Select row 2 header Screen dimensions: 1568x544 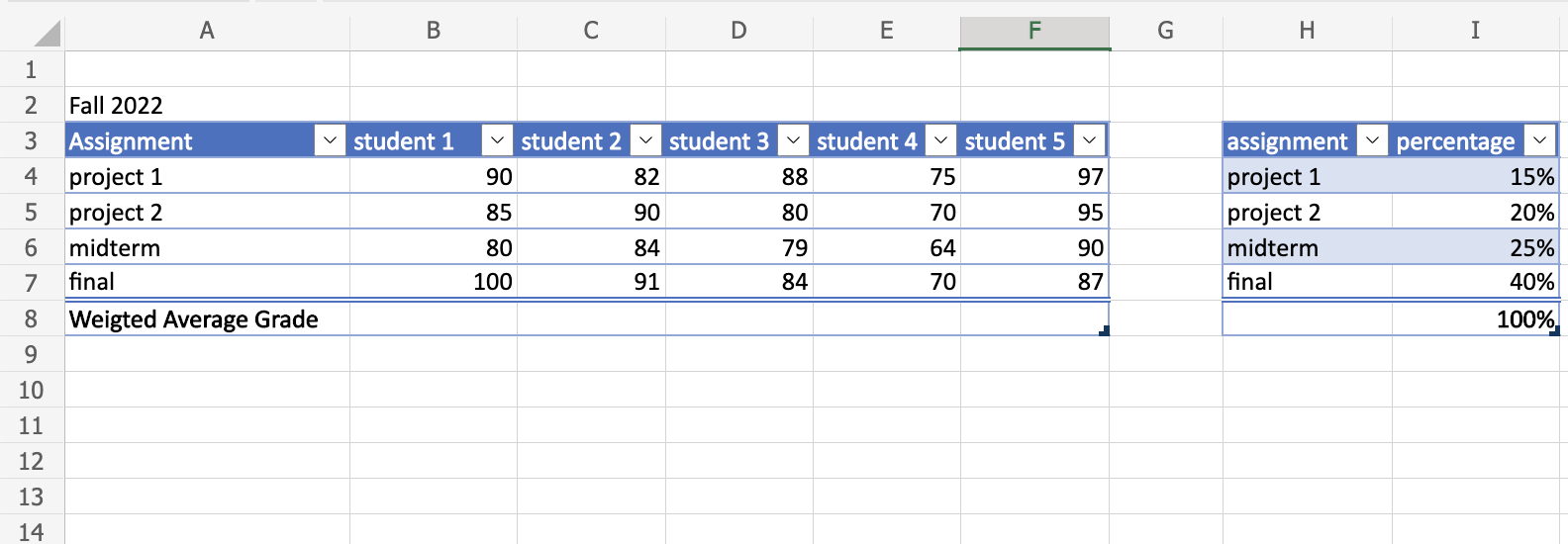click(32, 105)
